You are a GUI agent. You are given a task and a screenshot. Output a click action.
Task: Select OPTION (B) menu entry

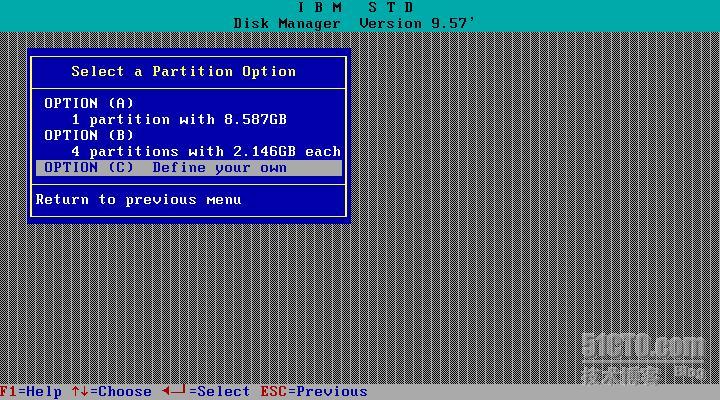[x=89, y=135]
